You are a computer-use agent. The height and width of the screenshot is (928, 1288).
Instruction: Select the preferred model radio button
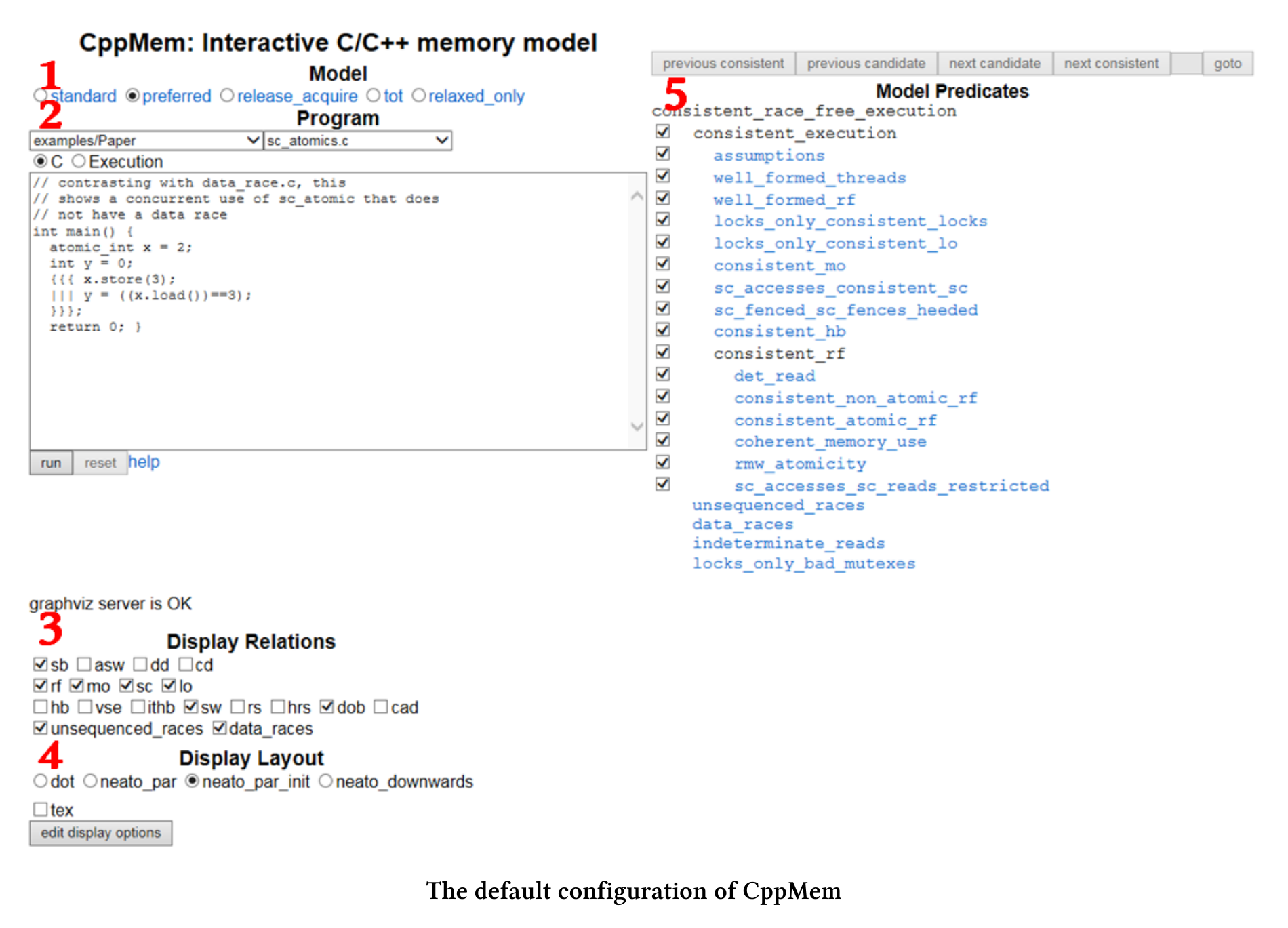[133, 96]
